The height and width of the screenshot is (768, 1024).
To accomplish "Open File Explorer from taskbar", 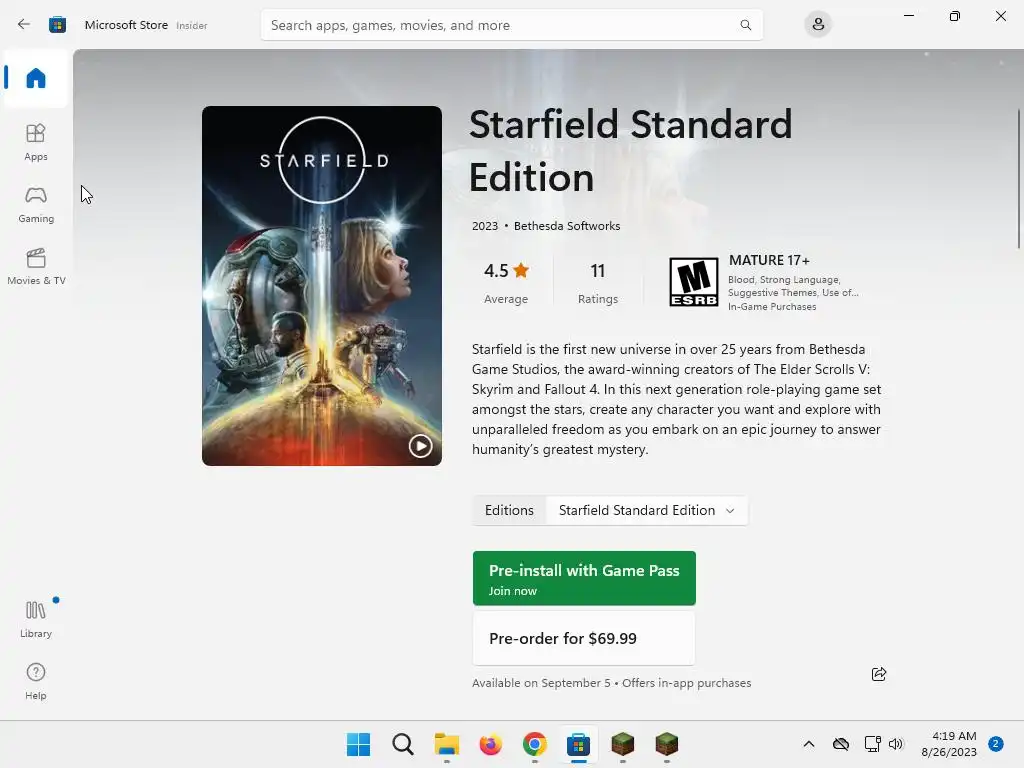I will coord(447,744).
